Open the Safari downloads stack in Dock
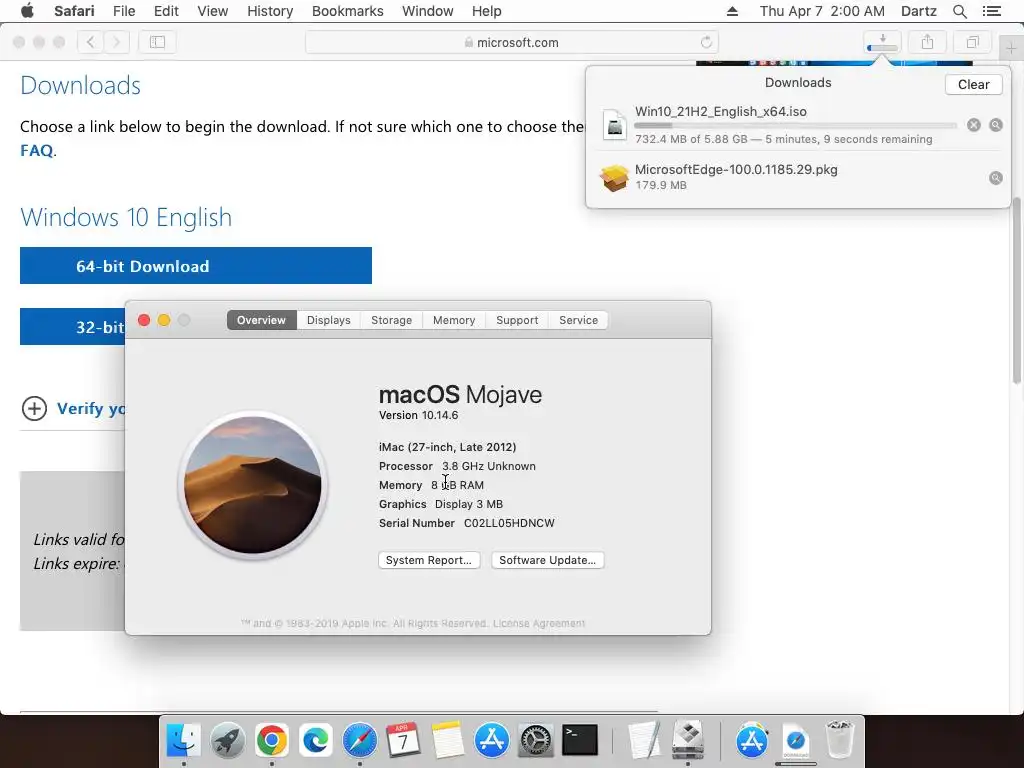 (x=796, y=741)
